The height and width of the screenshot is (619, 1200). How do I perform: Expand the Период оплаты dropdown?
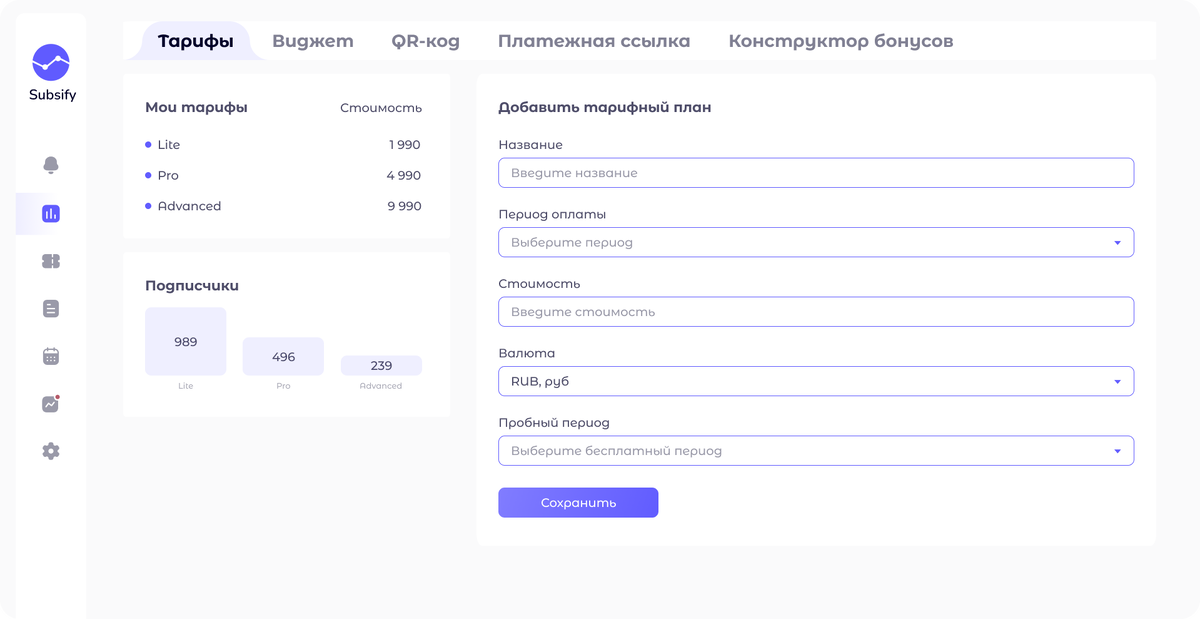click(815, 242)
